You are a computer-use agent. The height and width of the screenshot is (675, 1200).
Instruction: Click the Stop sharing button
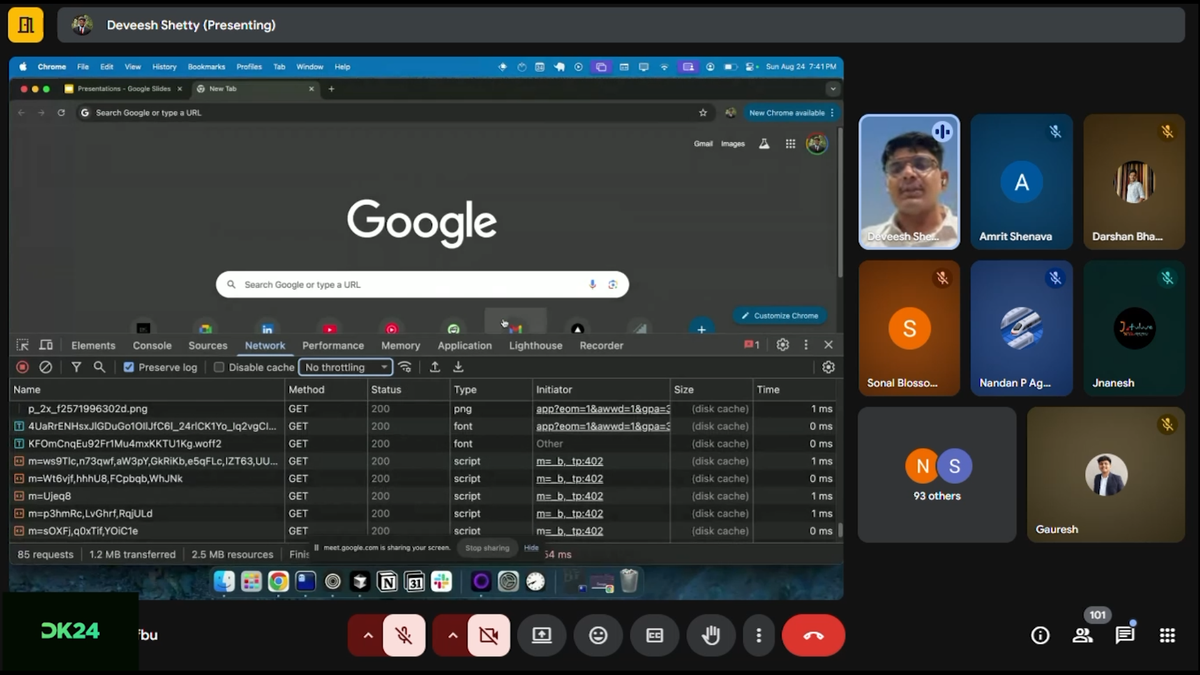pyautogui.click(x=487, y=548)
